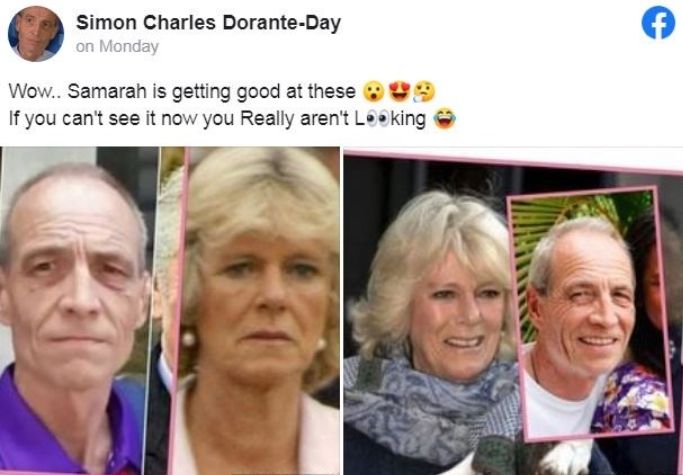The height and width of the screenshot is (475, 683).
Task: Click the surprised face emoji
Action: 373,92
